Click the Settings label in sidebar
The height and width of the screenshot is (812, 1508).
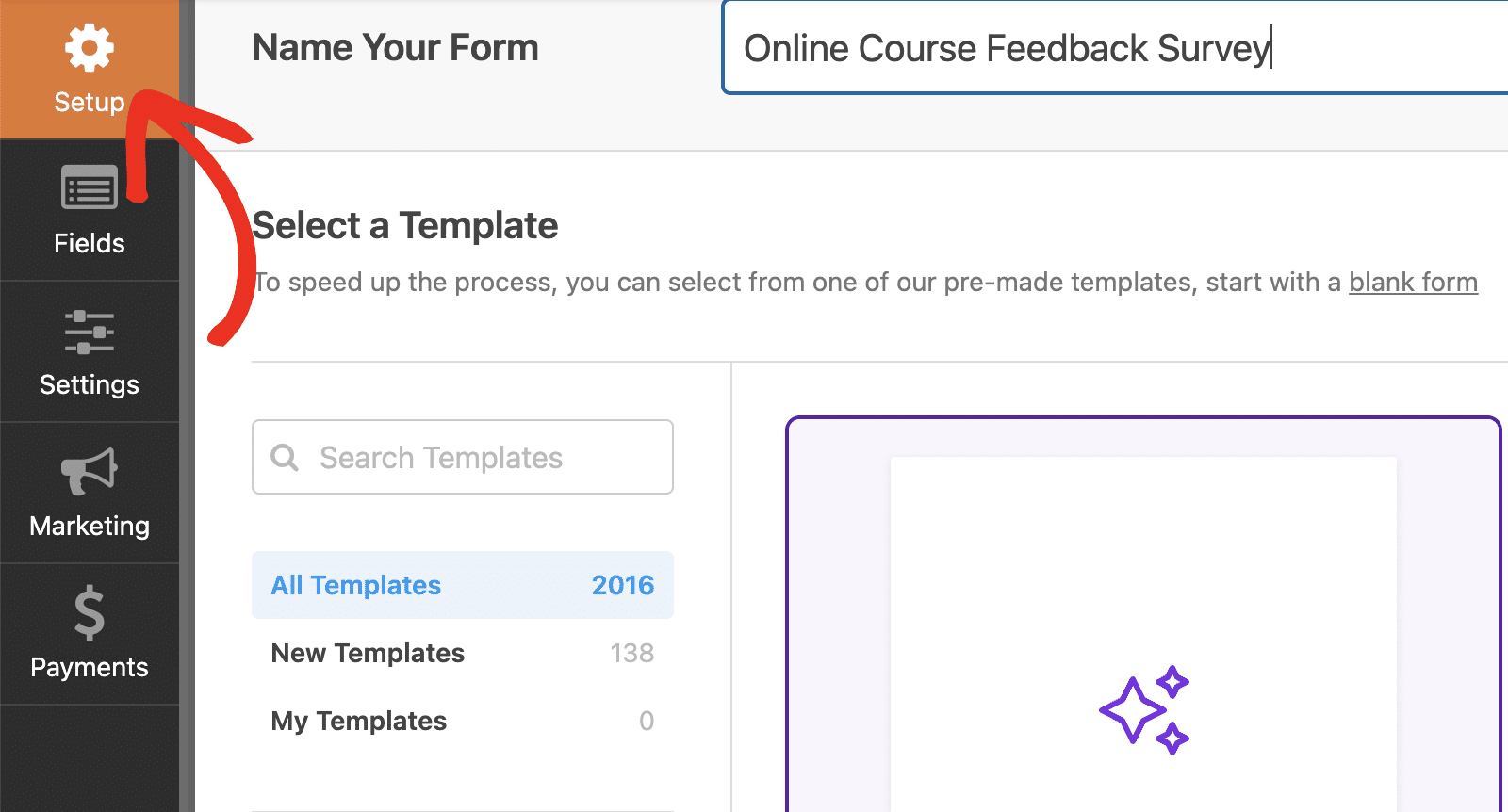pos(90,384)
